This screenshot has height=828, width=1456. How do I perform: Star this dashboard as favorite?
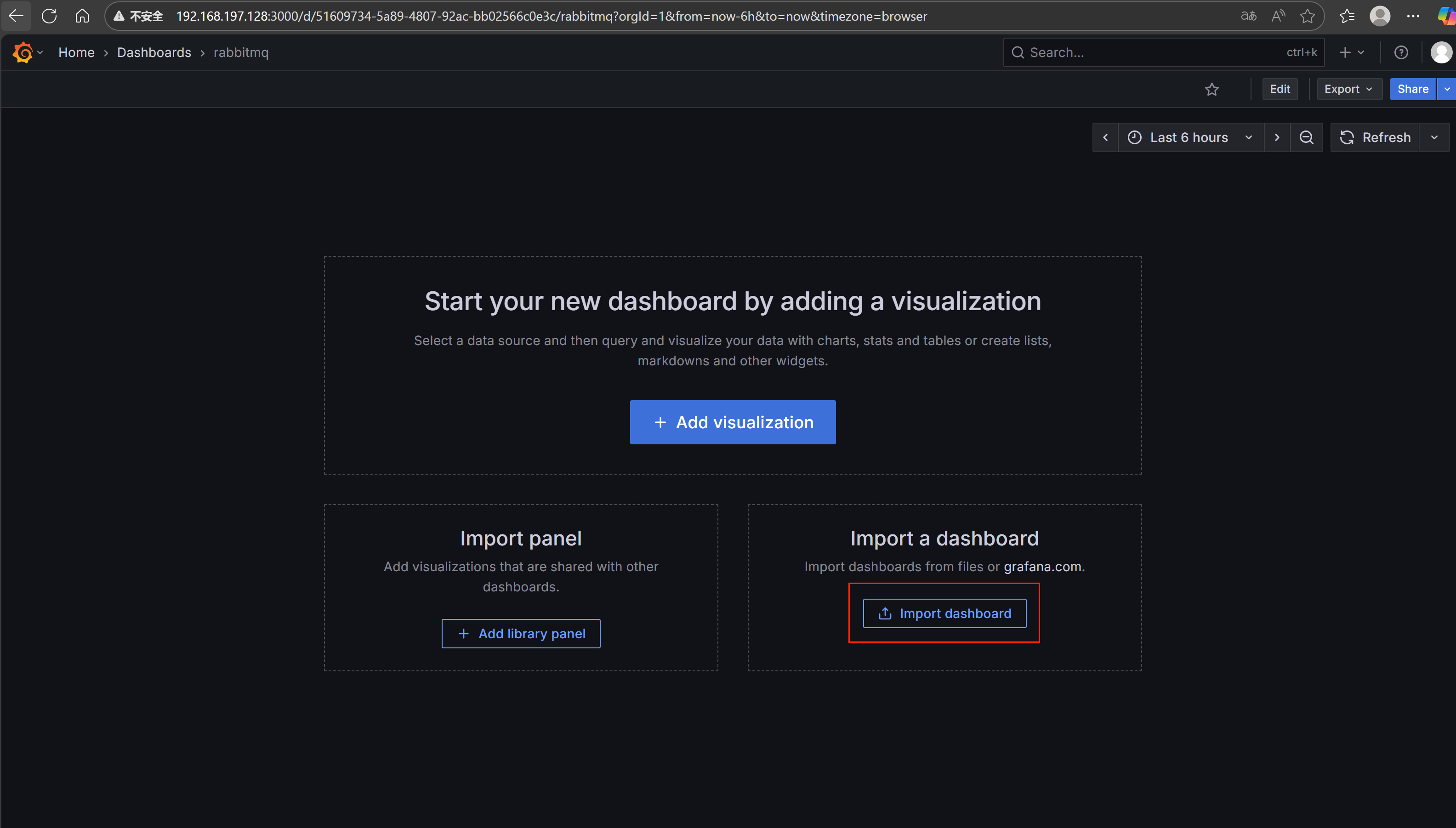(1211, 89)
